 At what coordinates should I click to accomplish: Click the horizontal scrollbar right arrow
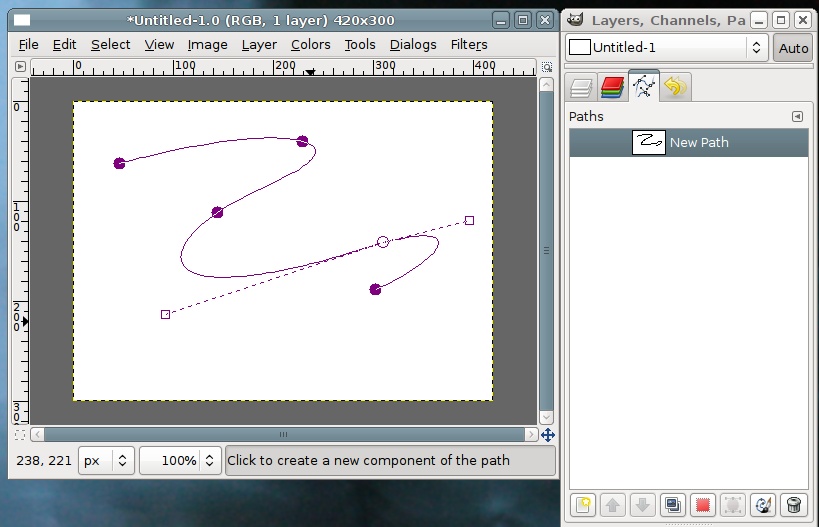(531, 435)
